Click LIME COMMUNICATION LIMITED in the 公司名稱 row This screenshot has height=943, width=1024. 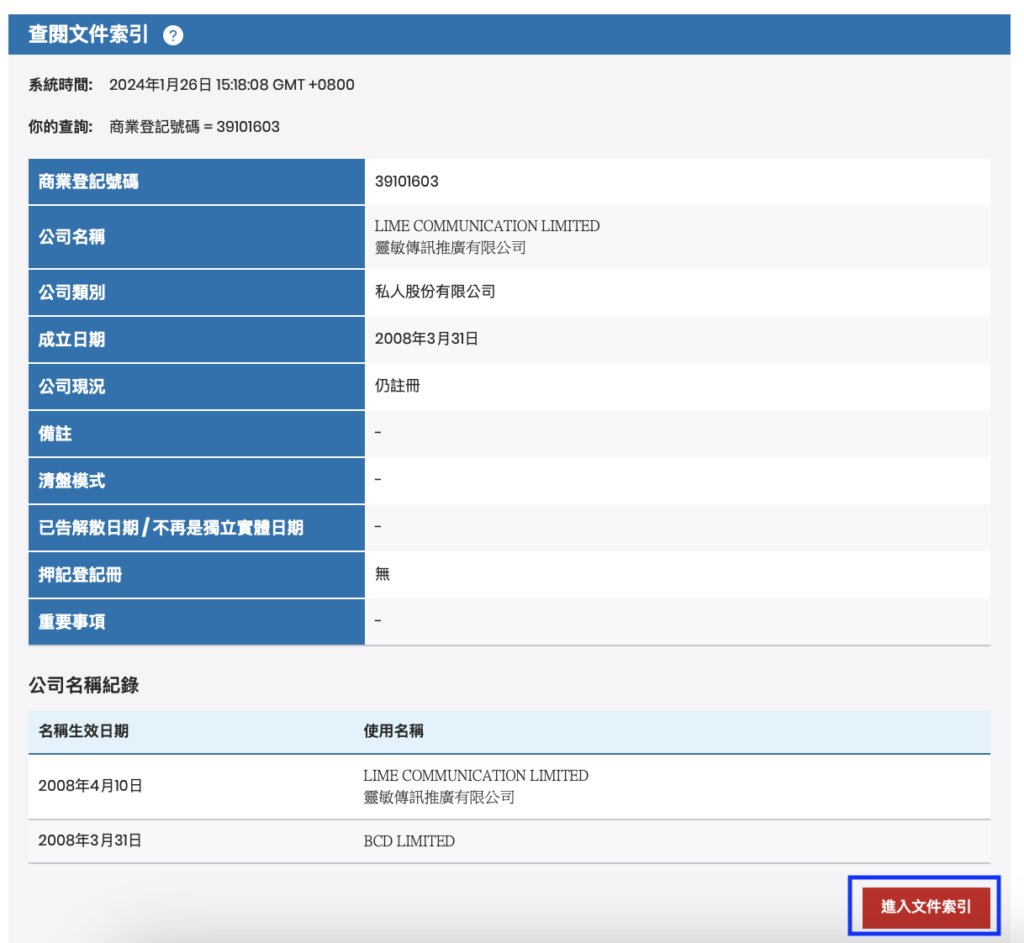[x=487, y=226]
